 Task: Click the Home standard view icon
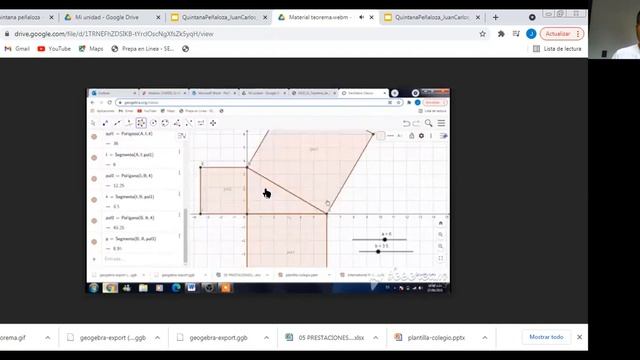click(x=440, y=223)
